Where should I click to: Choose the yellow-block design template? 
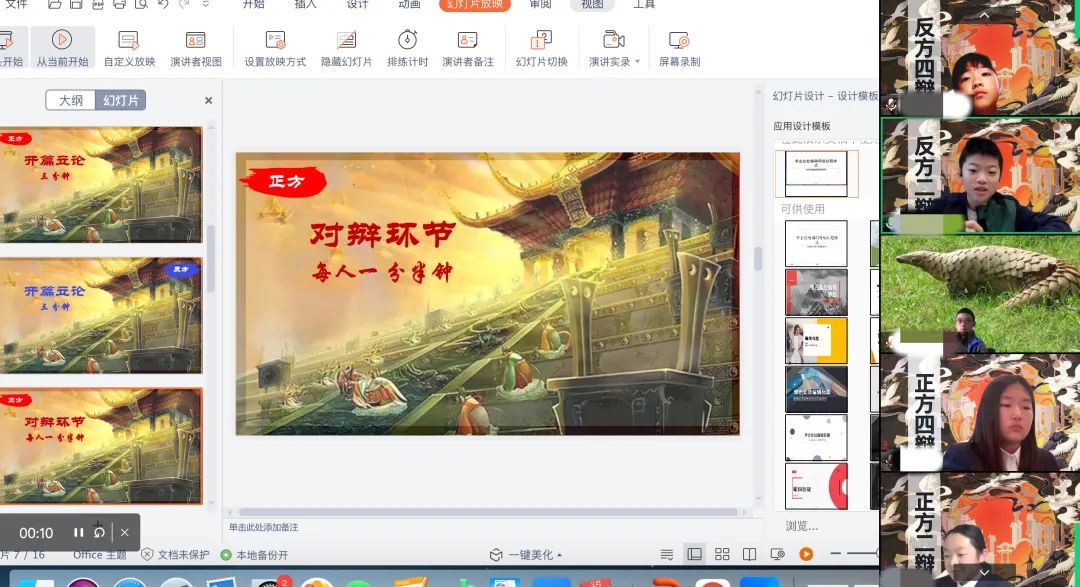[x=816, y=340]
